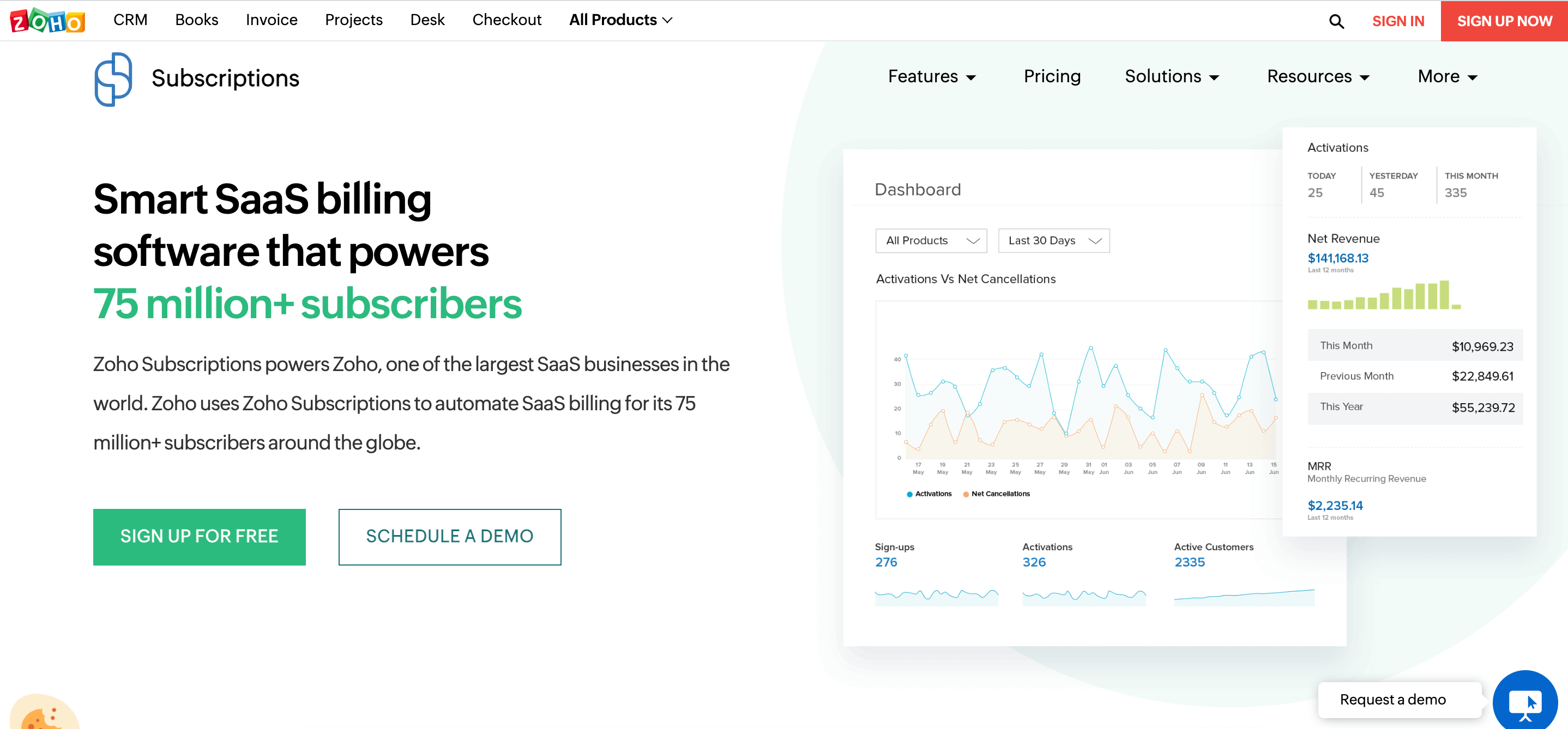Click the Request a demo label
1568x729 pixels.
coord(1392,700)
